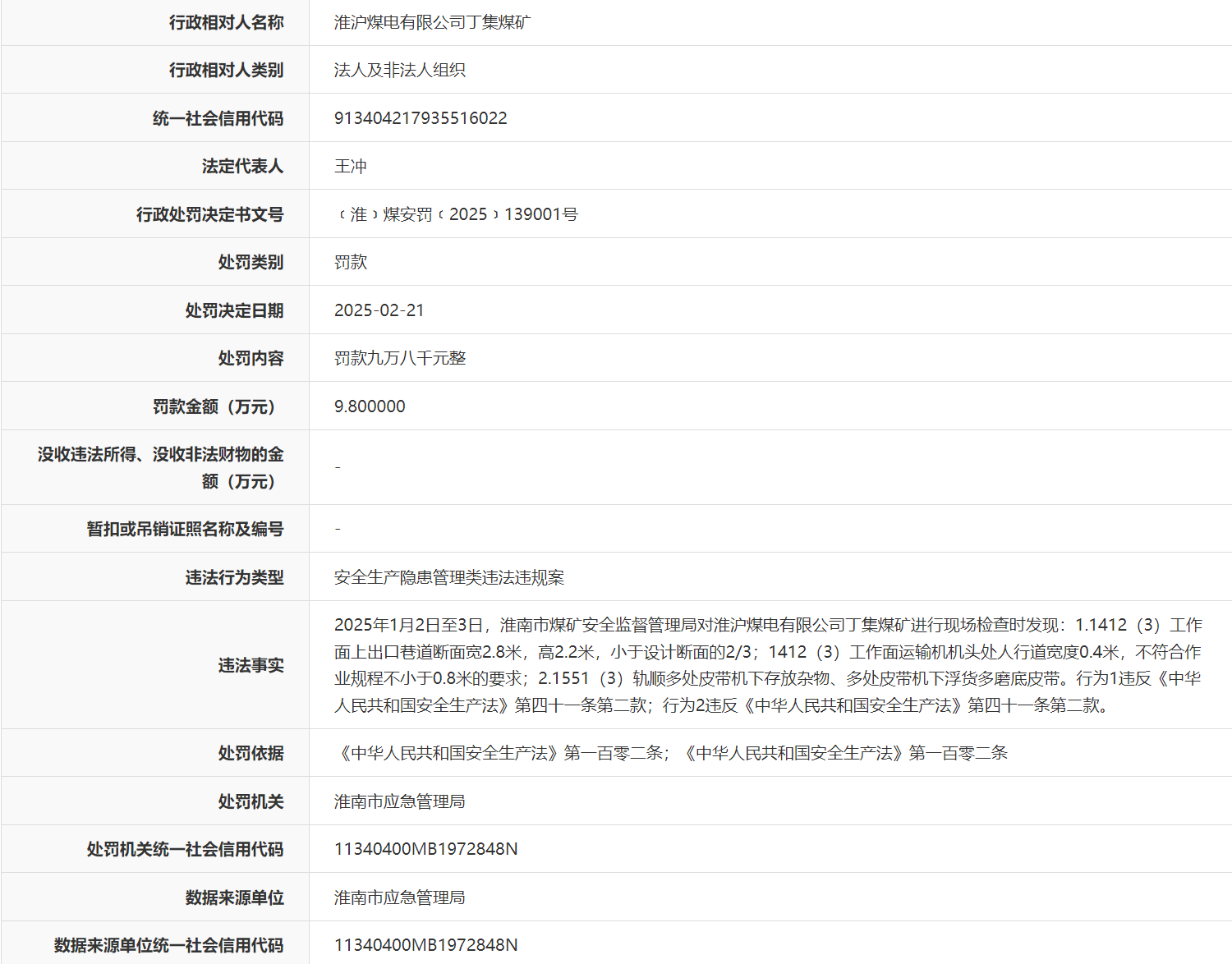Click the label "数据来源单位"

pyautogui.click(x=234, y=897)
